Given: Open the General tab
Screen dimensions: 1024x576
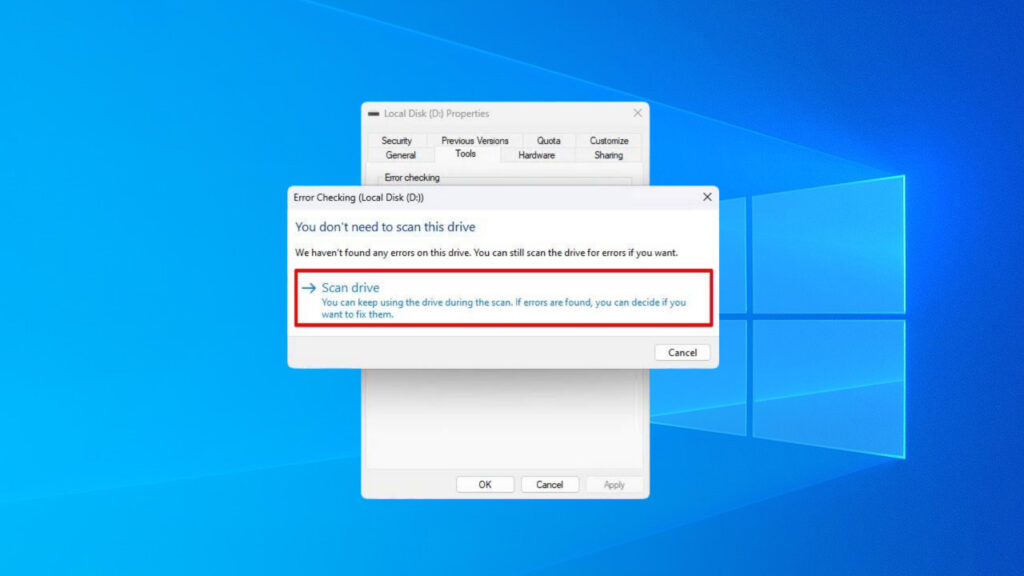Looking at the screenshot, I should [x=400, y=155].
